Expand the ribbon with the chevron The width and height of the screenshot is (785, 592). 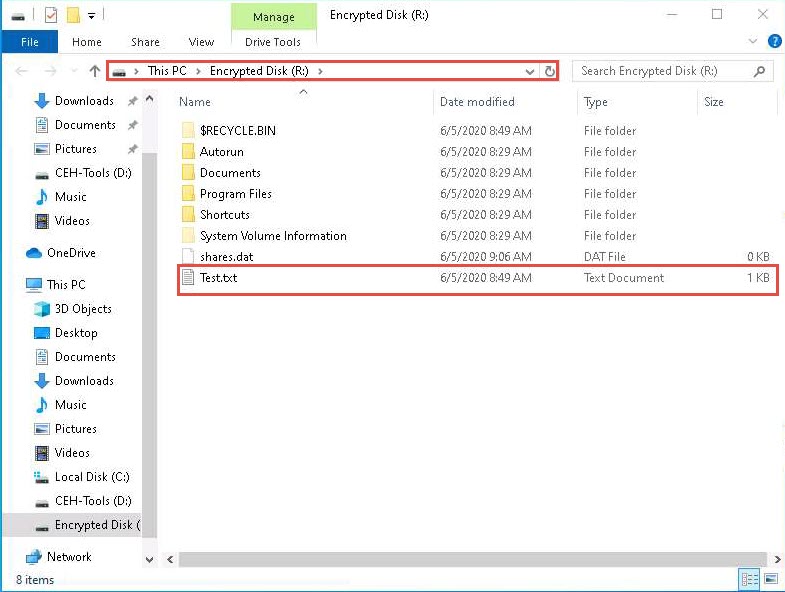pyautogui.click(x=754, y=42)
